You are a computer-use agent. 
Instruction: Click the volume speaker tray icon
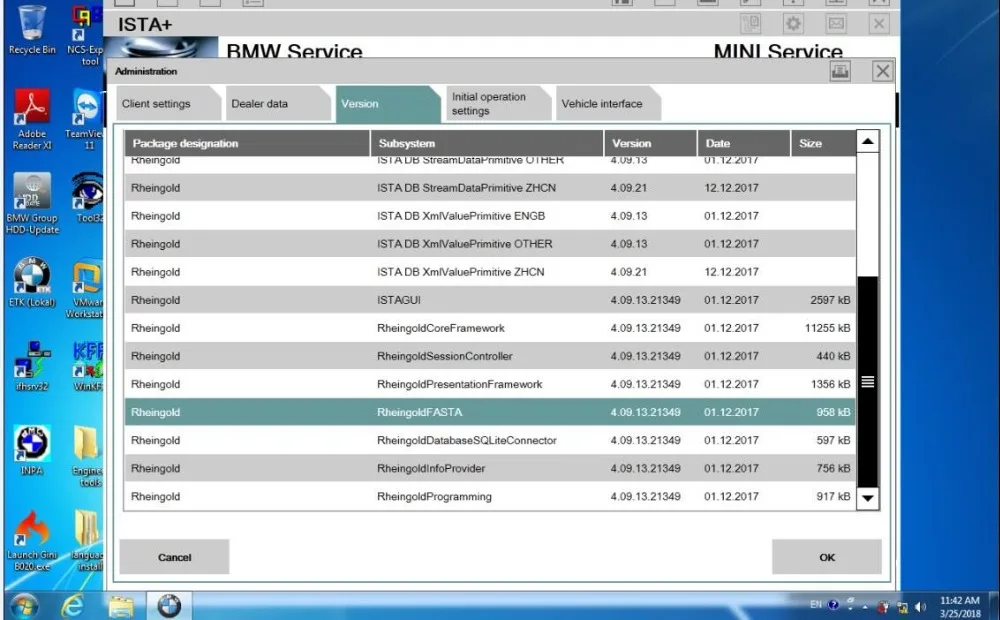pos(920,607)
